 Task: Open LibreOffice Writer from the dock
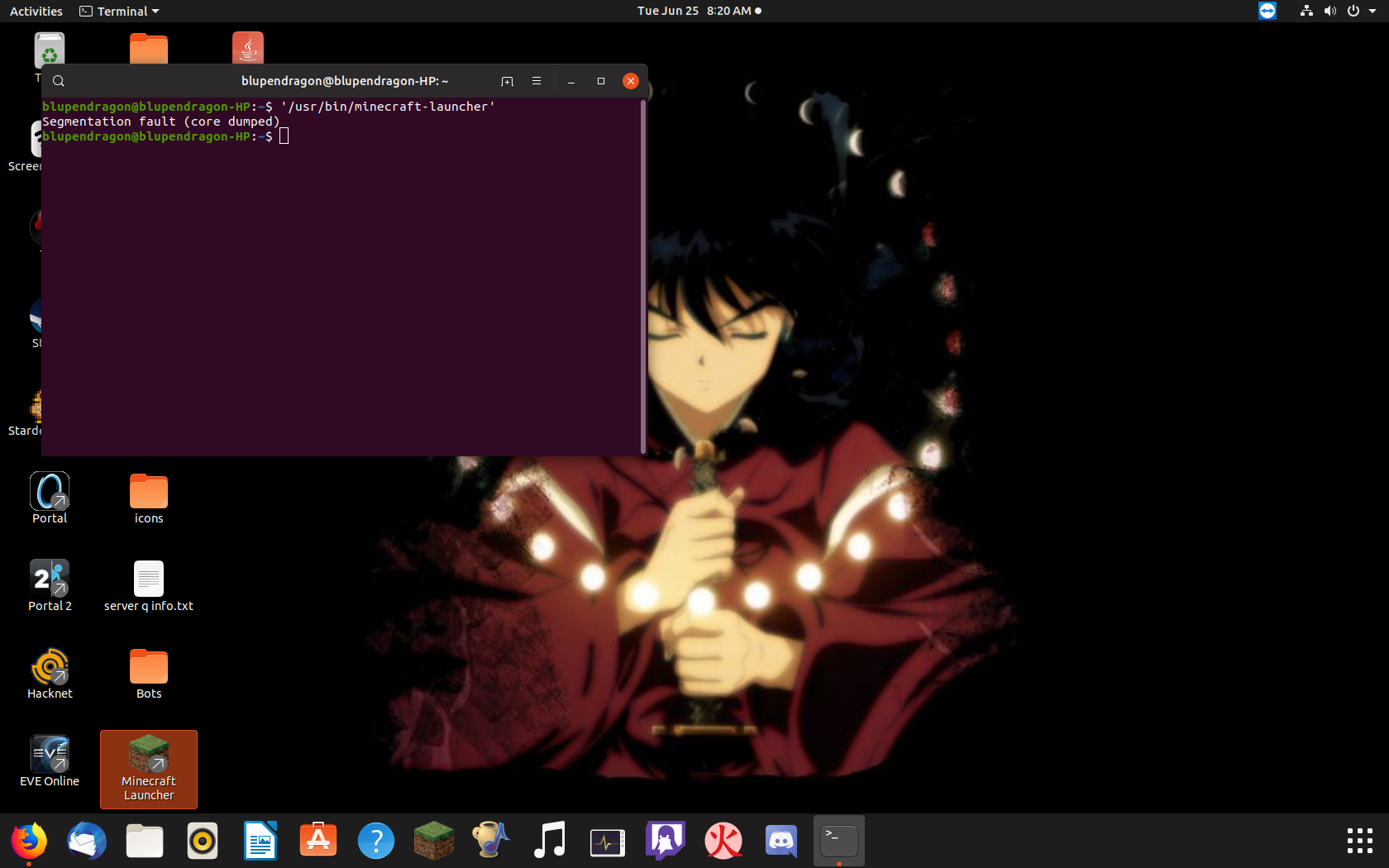(260, 841)
